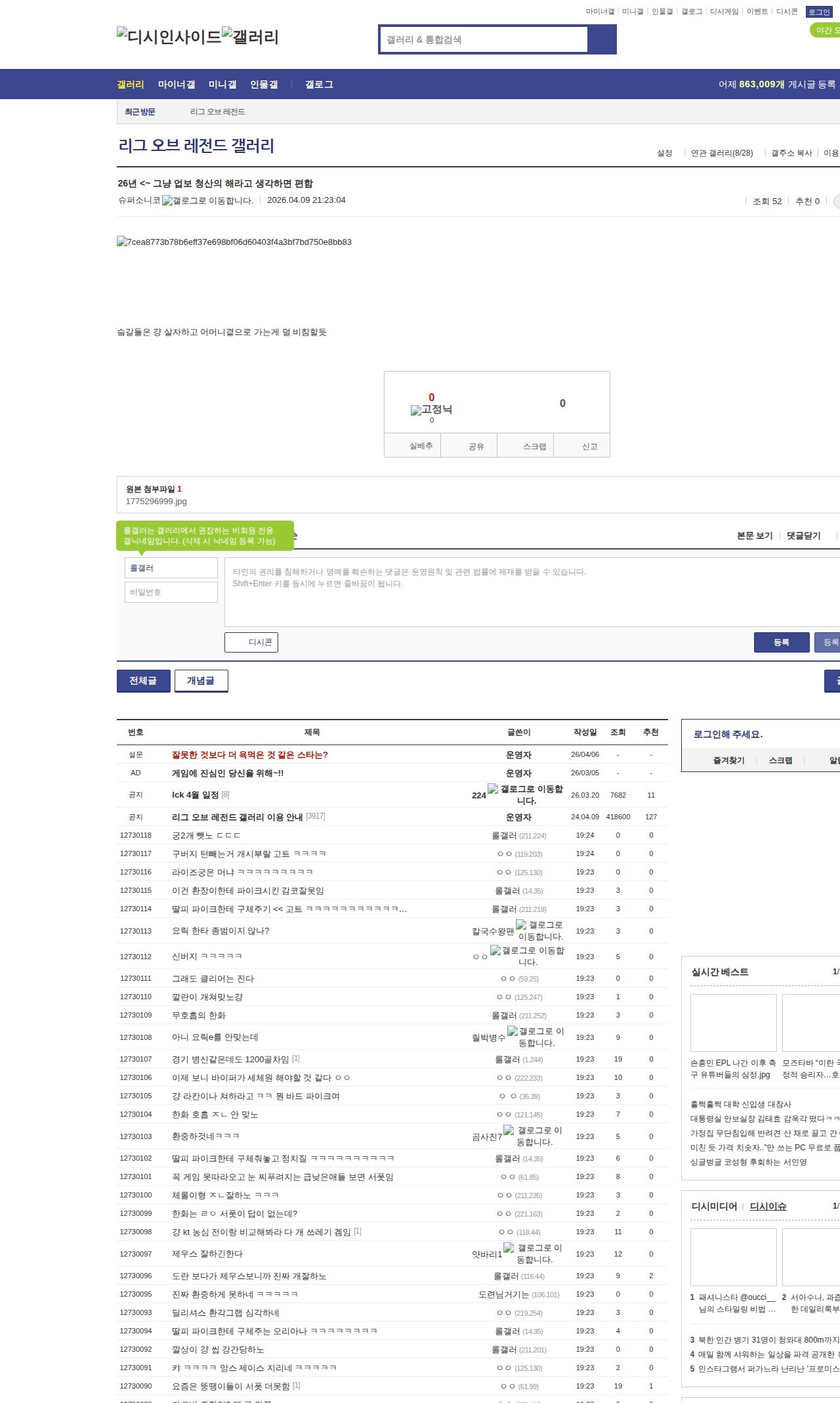Open recently visited 리그 오브 레전드 link

coord(218,112)
